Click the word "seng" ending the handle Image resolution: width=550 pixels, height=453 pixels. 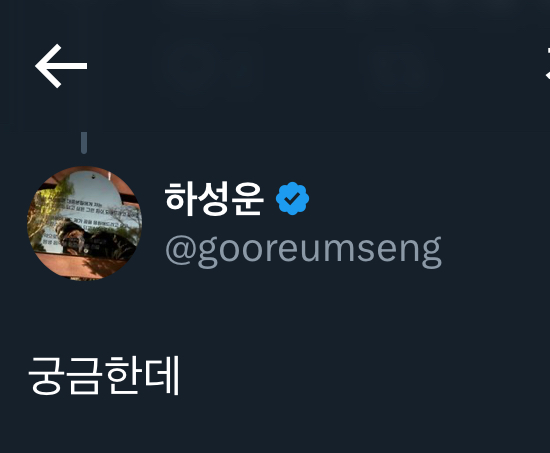(x=396, y=252)
